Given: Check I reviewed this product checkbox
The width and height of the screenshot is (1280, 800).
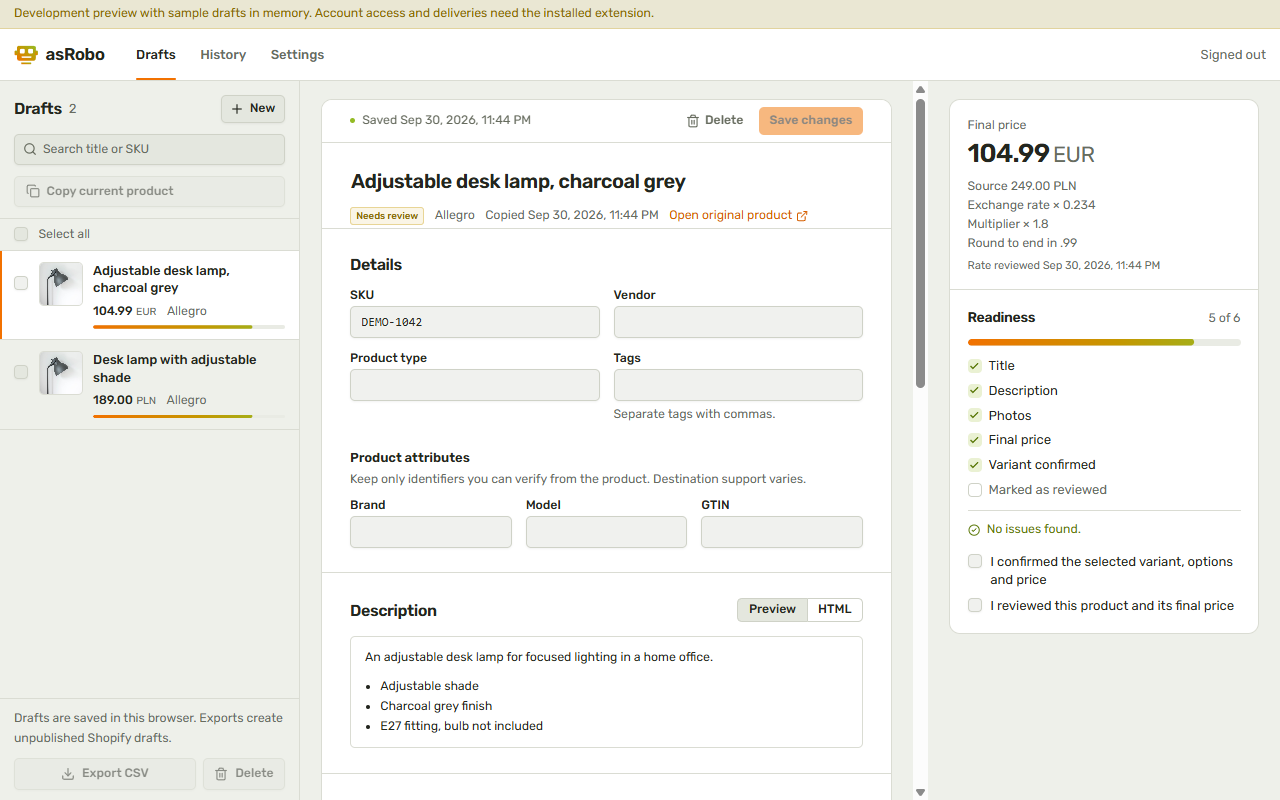Looking at the screenshot, I should click(975, 606).
